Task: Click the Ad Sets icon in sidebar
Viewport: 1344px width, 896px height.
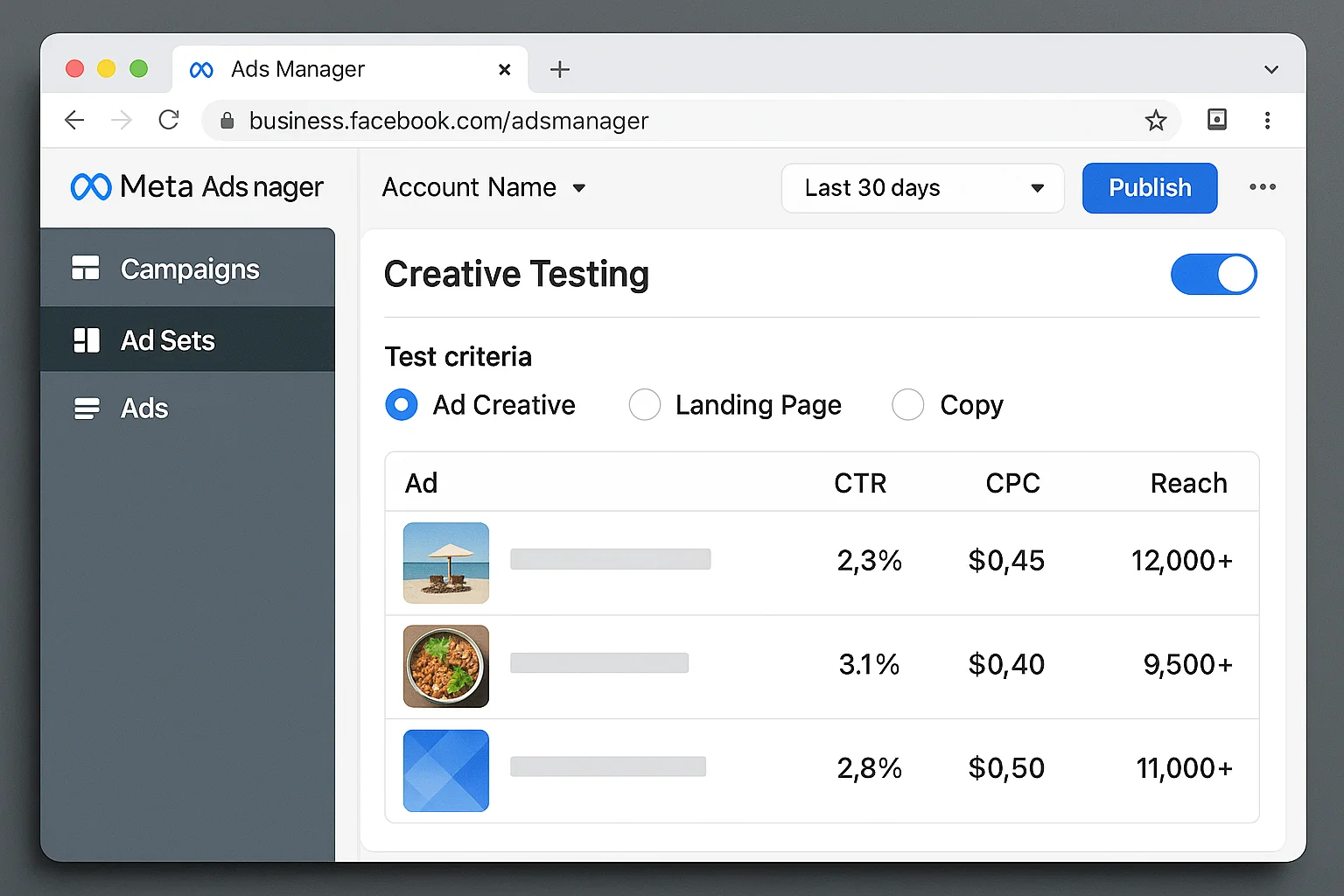Action: pyautogui.click(x=87, y=339)
